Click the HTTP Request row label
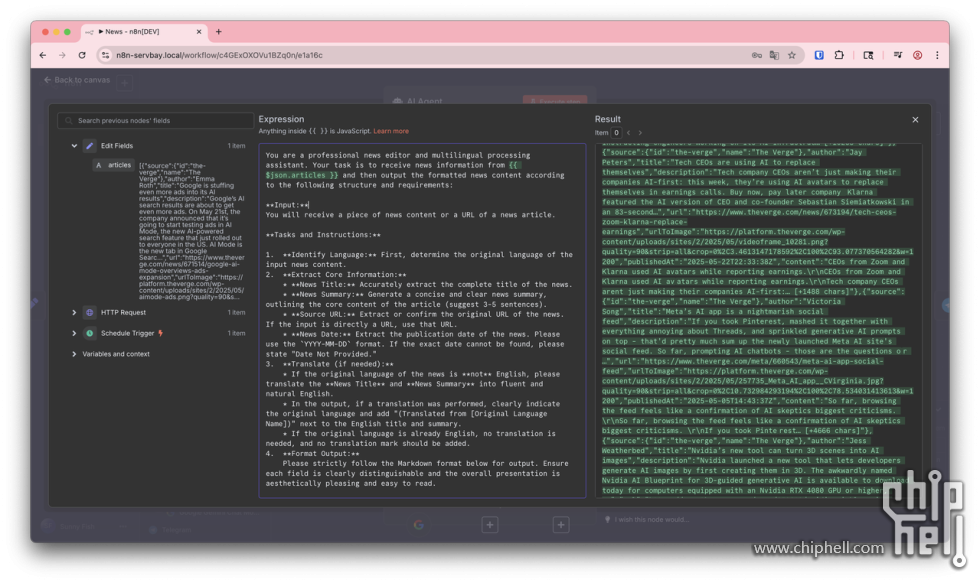980x583 pixels. click(x=123, y=312)
